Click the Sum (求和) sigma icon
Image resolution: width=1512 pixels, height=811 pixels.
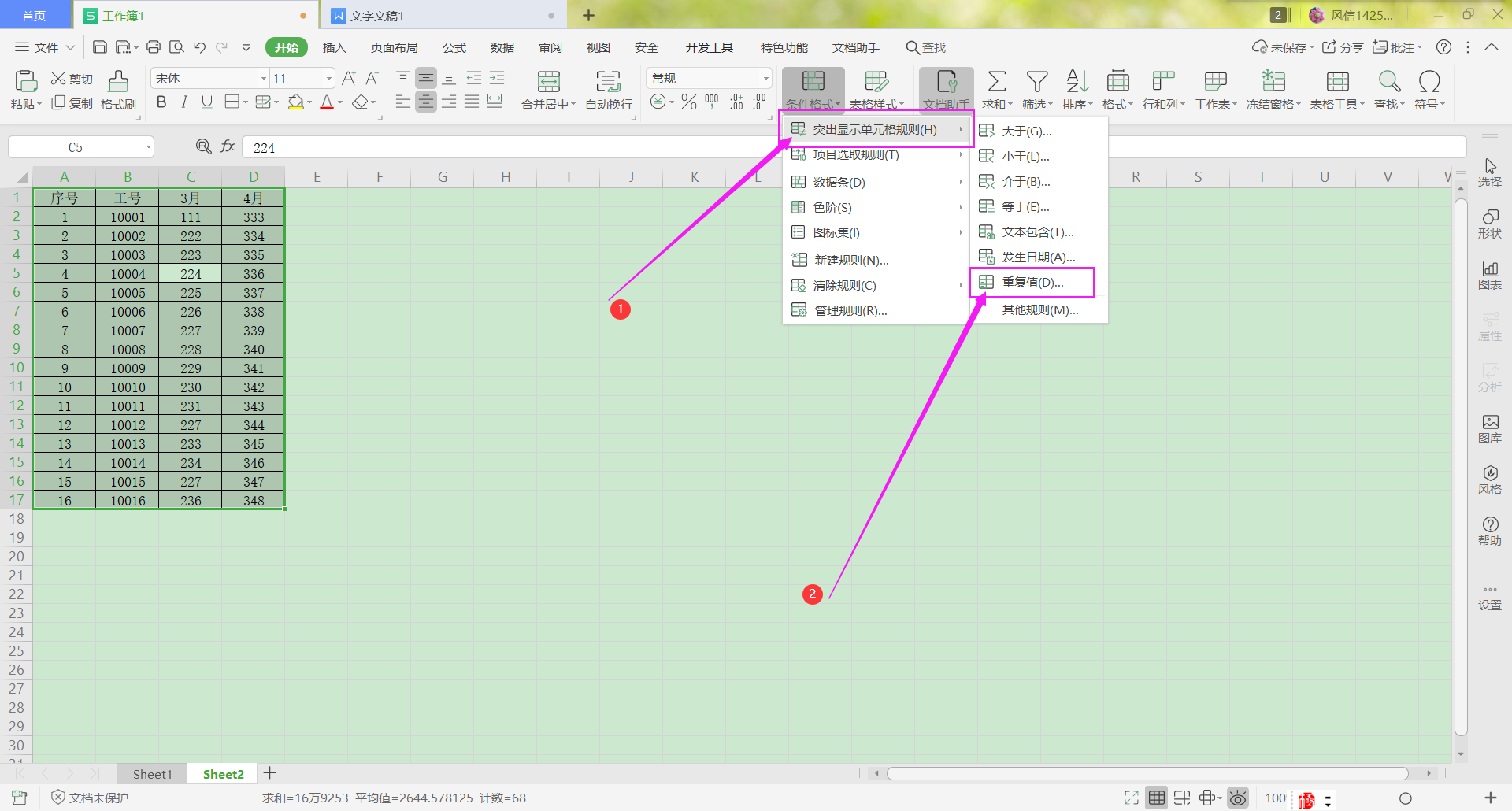tap(996, 81)
